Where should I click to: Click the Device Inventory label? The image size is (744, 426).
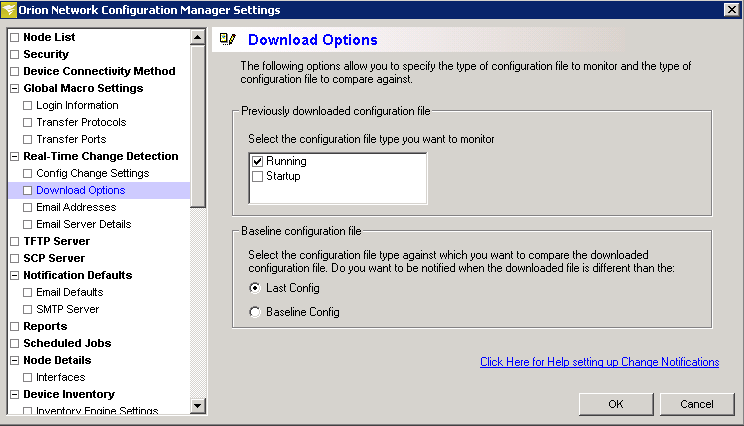(x=69, y=395)
